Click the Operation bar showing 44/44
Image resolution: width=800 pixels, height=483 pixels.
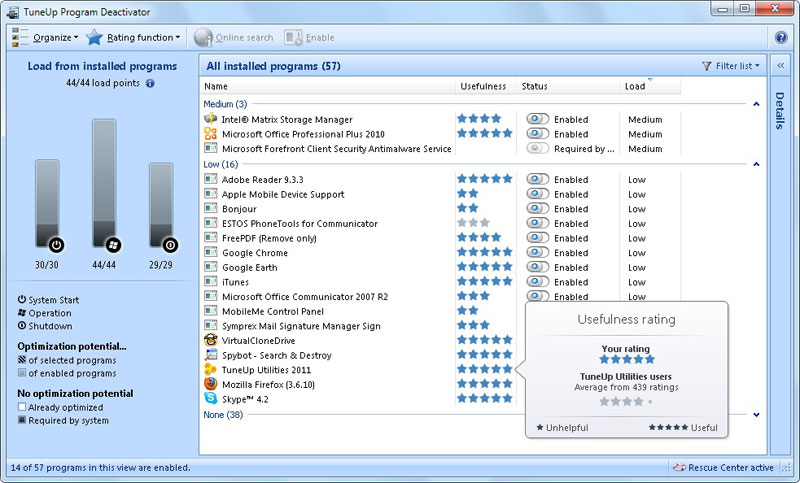(104, 184)
